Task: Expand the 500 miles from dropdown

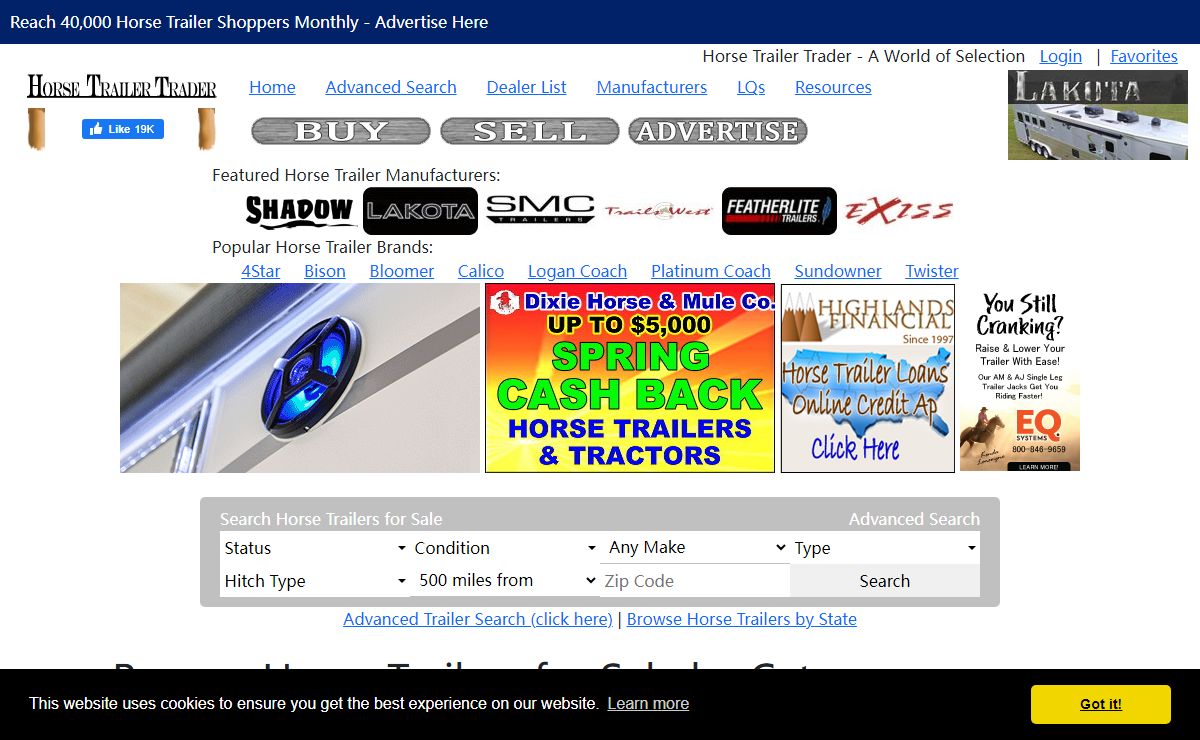Action: click(505, 580)
